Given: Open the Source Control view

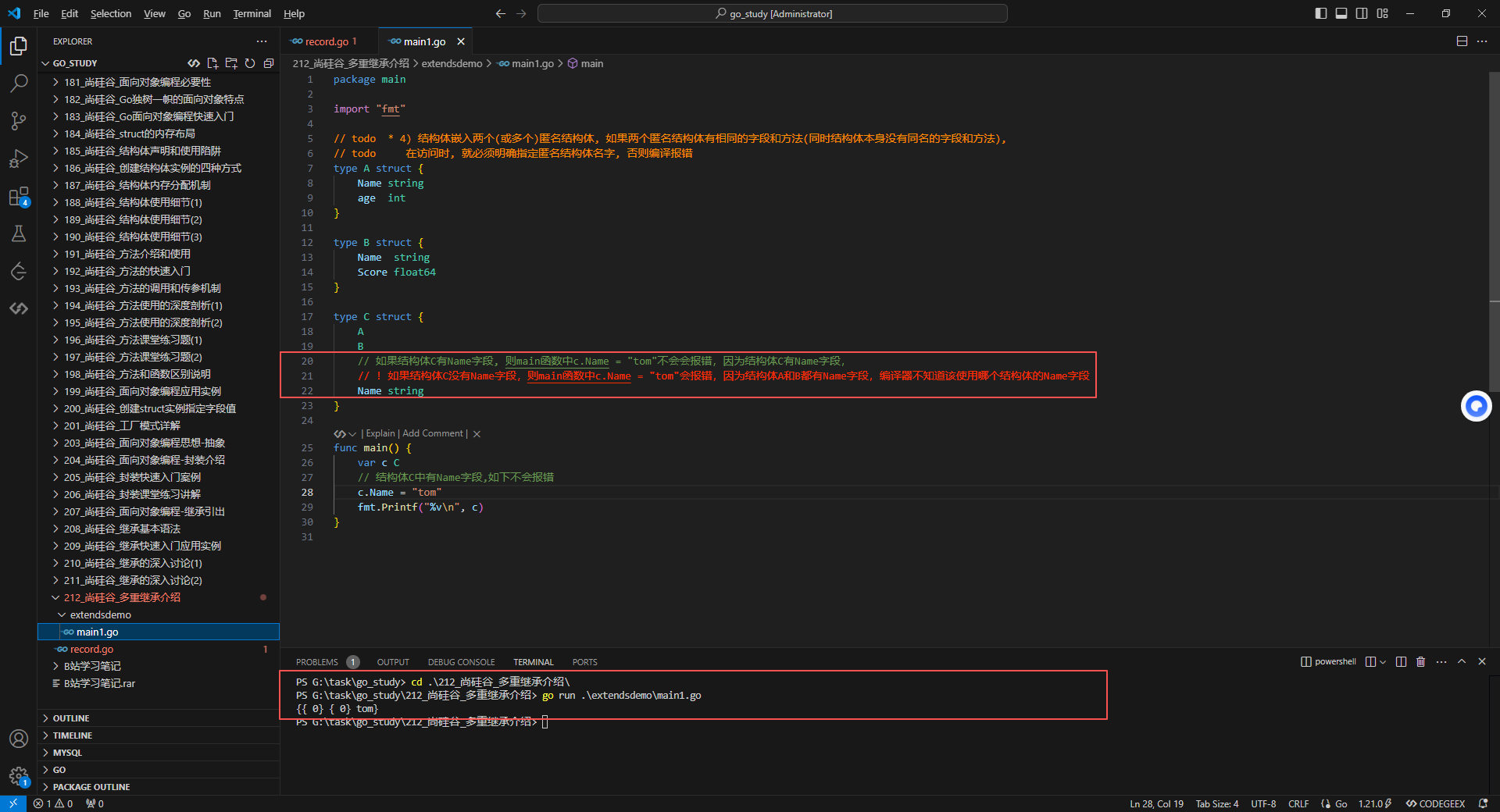Looking at the screenshot, I should click(x=19, y=120).
